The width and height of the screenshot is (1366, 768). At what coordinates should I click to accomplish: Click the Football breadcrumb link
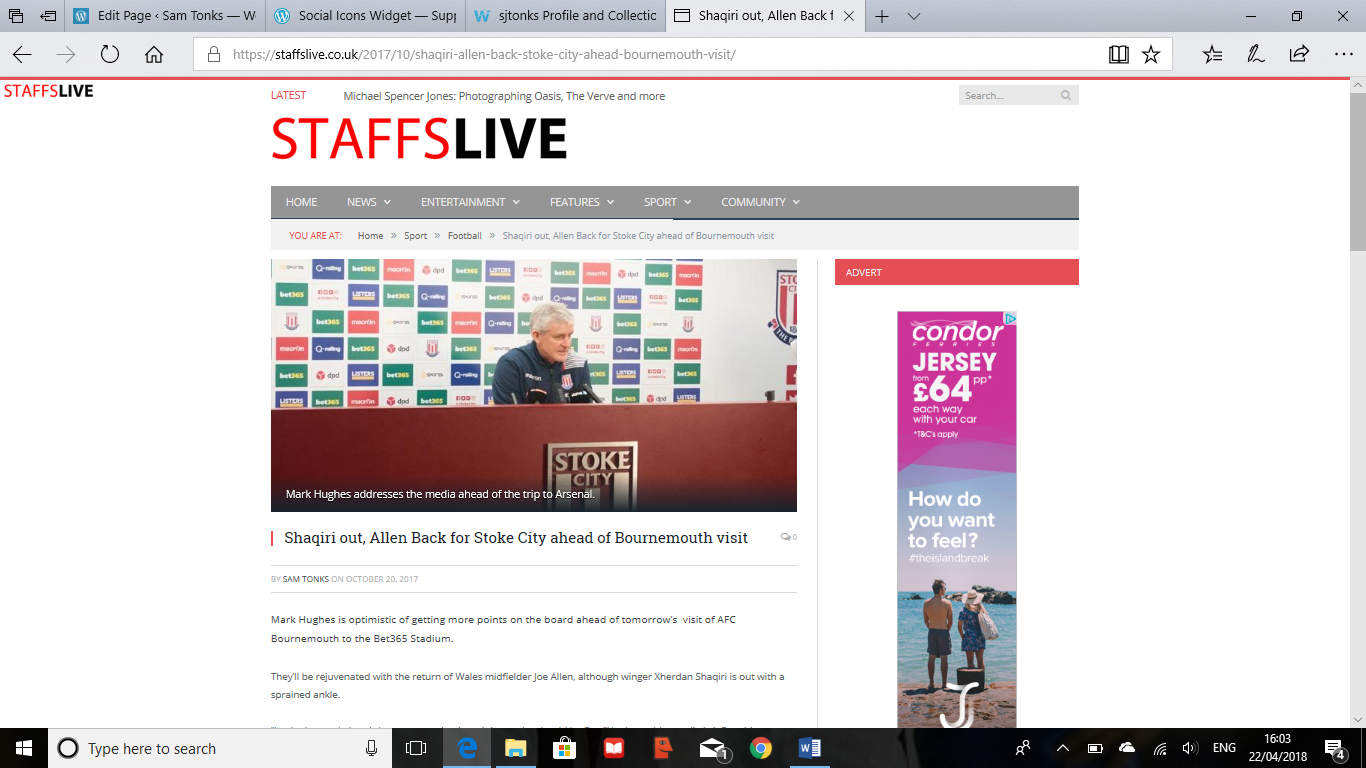coord(465,236)
